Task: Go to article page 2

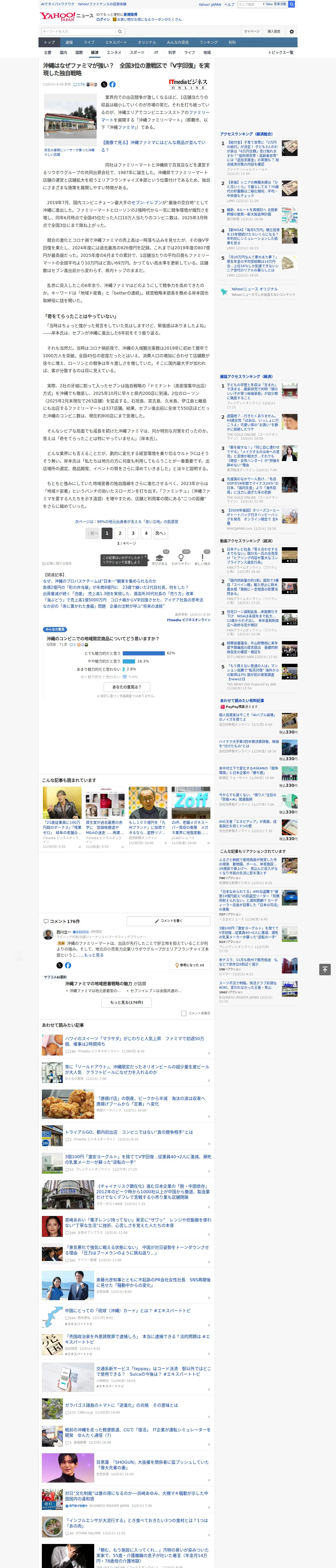Action: 120,533
